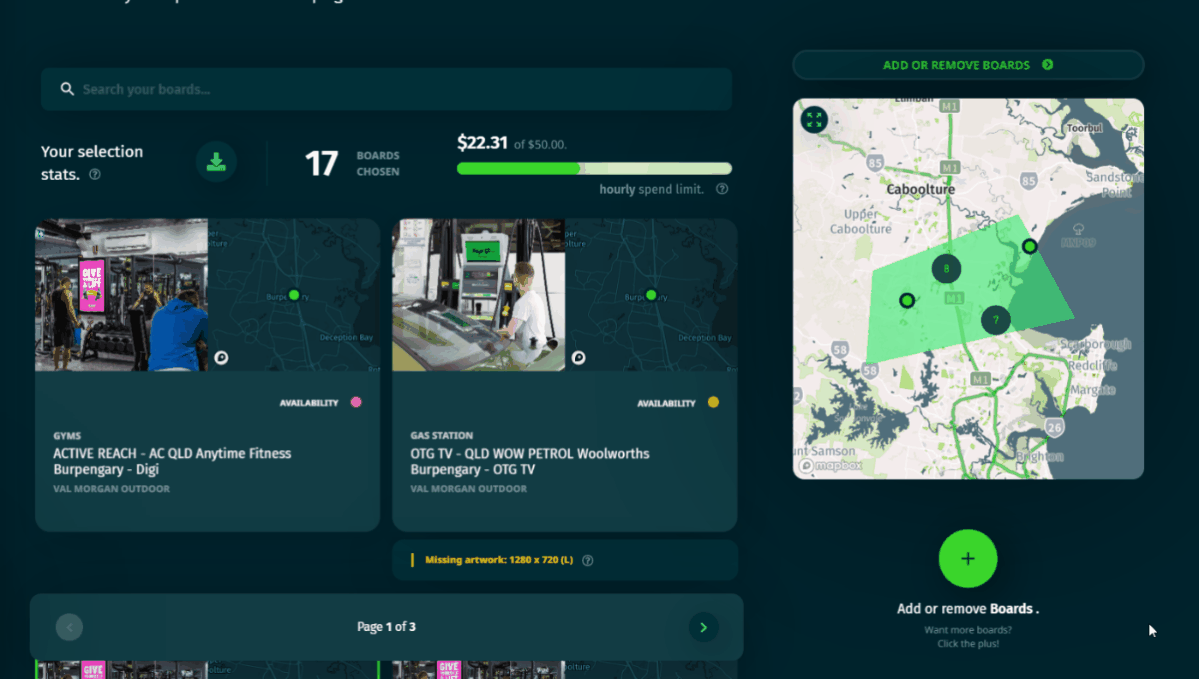Click the GAS STATION category label
The image size is (1199, 679).
click(x=441, y=436)
